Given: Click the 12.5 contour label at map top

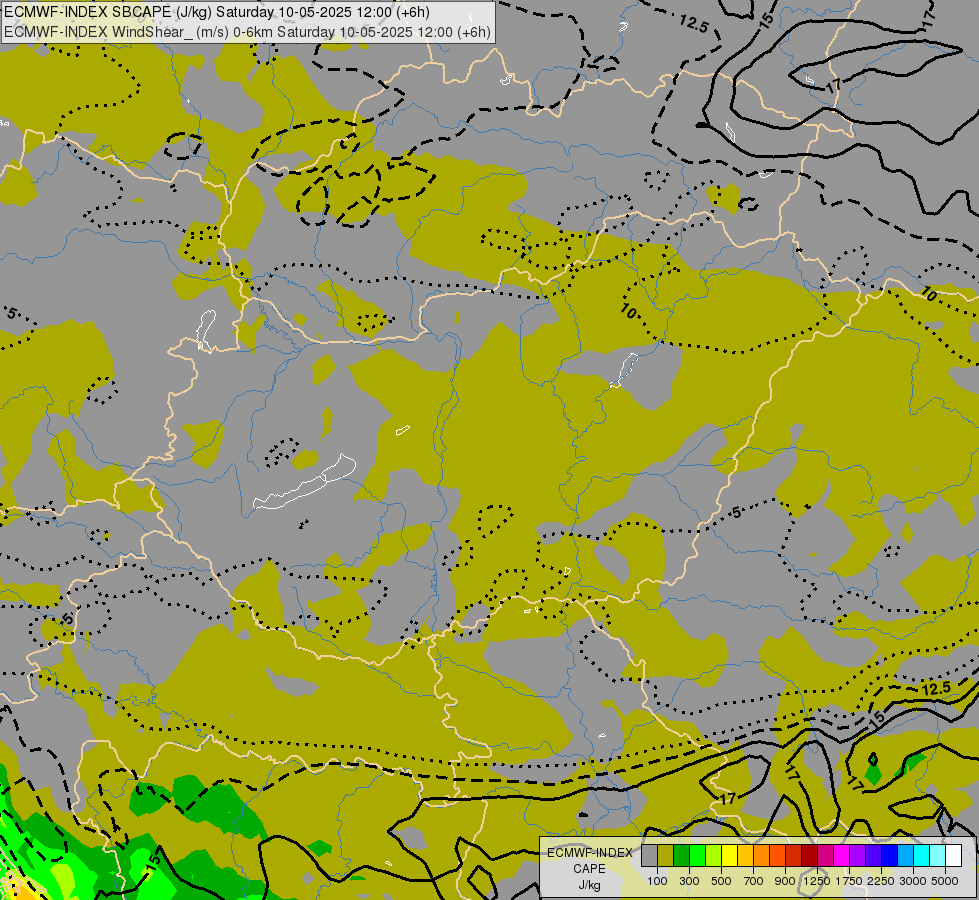Looking at the screenshot, I should click(x=694, y=24).
